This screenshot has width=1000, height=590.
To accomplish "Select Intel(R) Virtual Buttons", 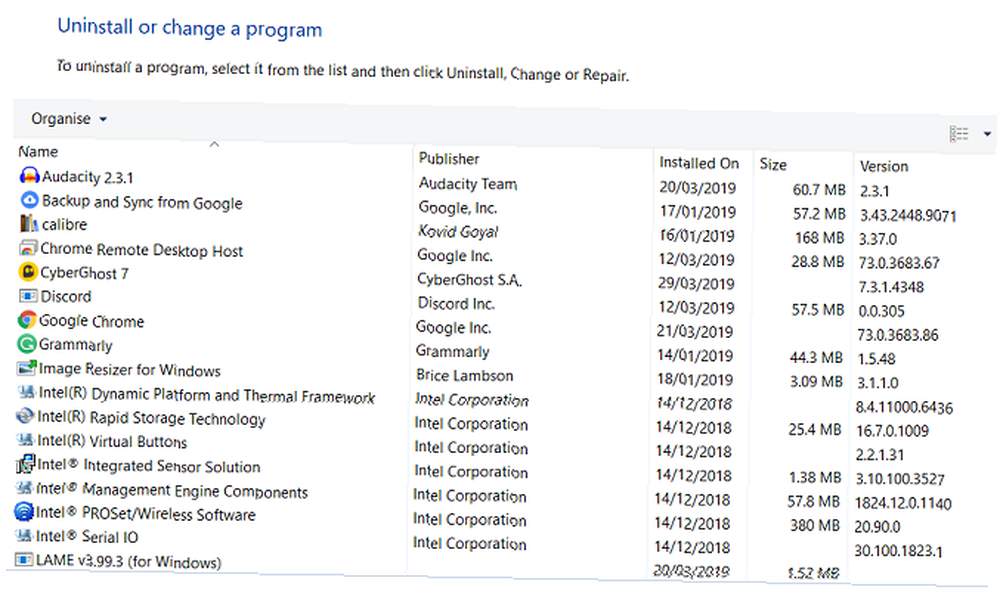I will pos(112,441).
